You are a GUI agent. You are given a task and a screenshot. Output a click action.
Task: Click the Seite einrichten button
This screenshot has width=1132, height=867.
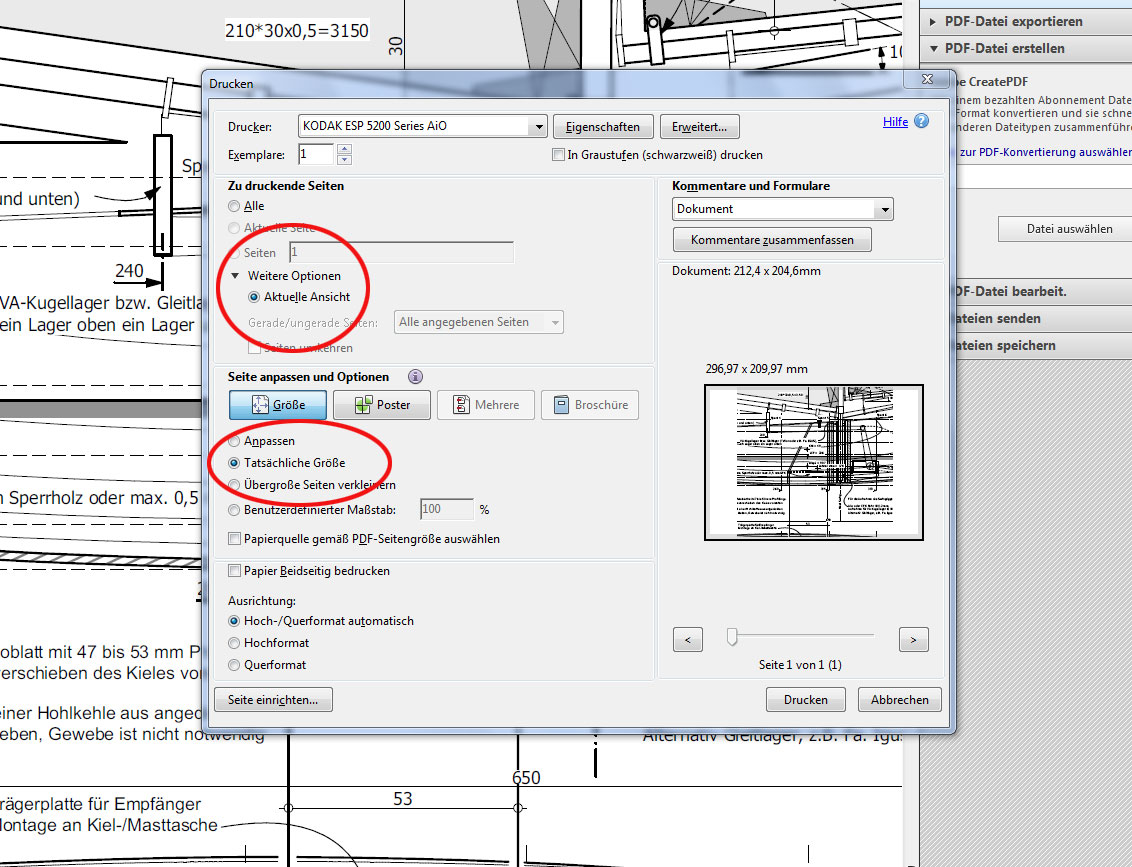[x=273, y=700]
